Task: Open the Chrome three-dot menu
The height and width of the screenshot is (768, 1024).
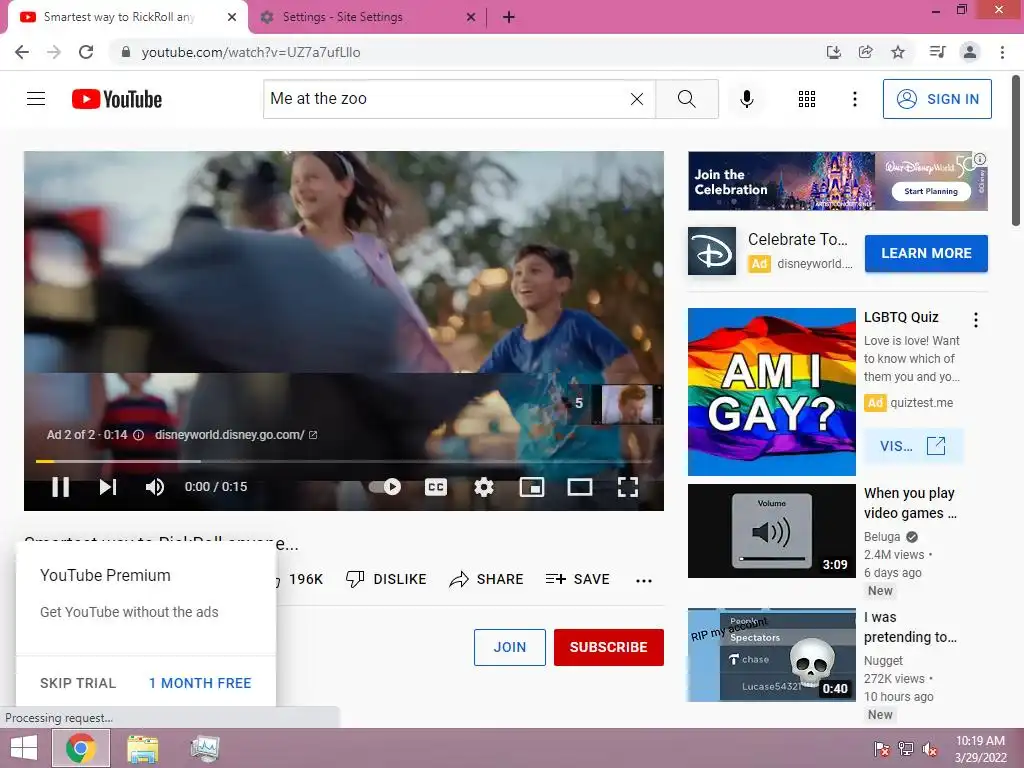Action: (1002, 52)
